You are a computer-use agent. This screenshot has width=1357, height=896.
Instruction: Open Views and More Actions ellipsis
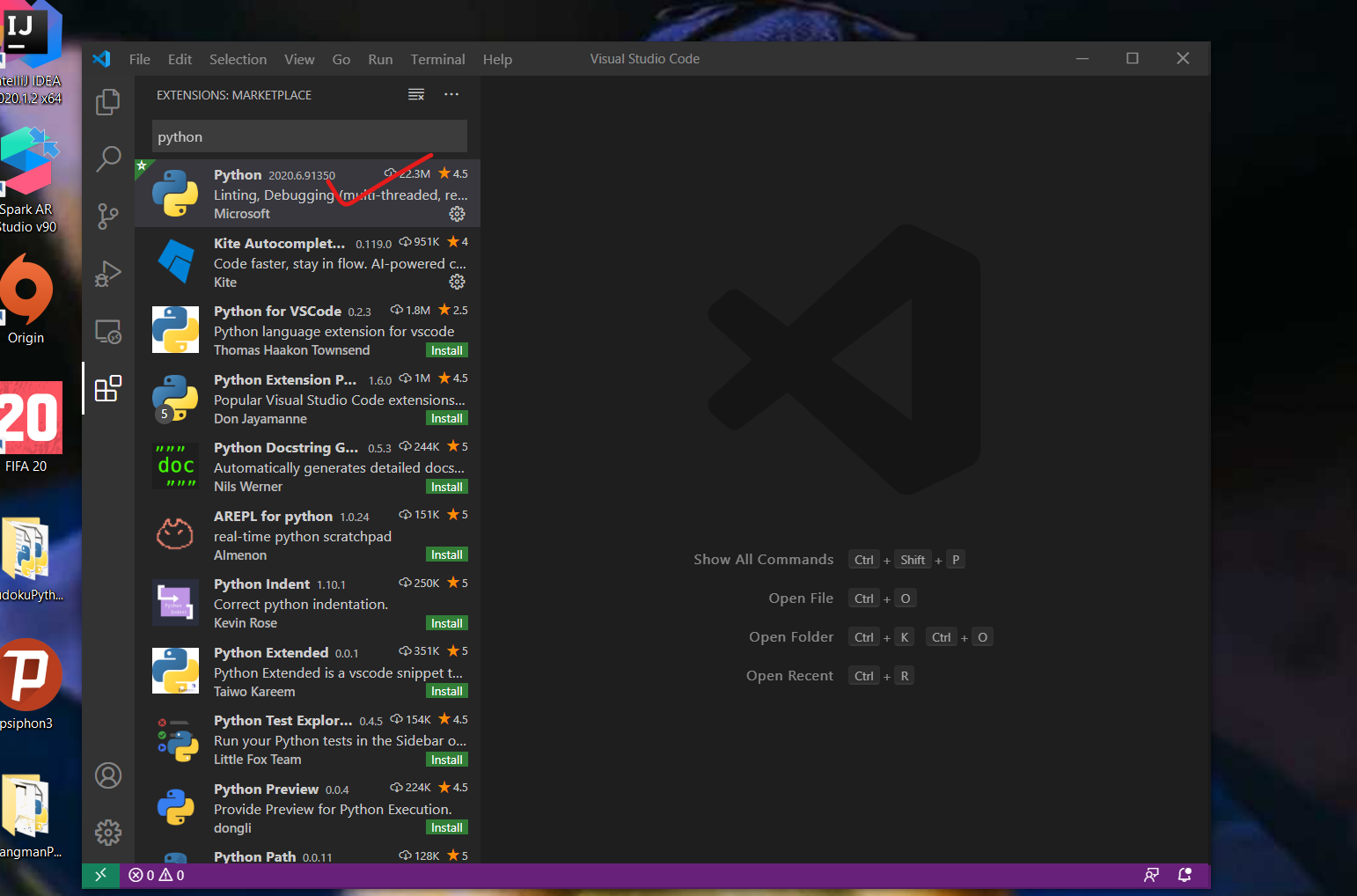point(451,94)
